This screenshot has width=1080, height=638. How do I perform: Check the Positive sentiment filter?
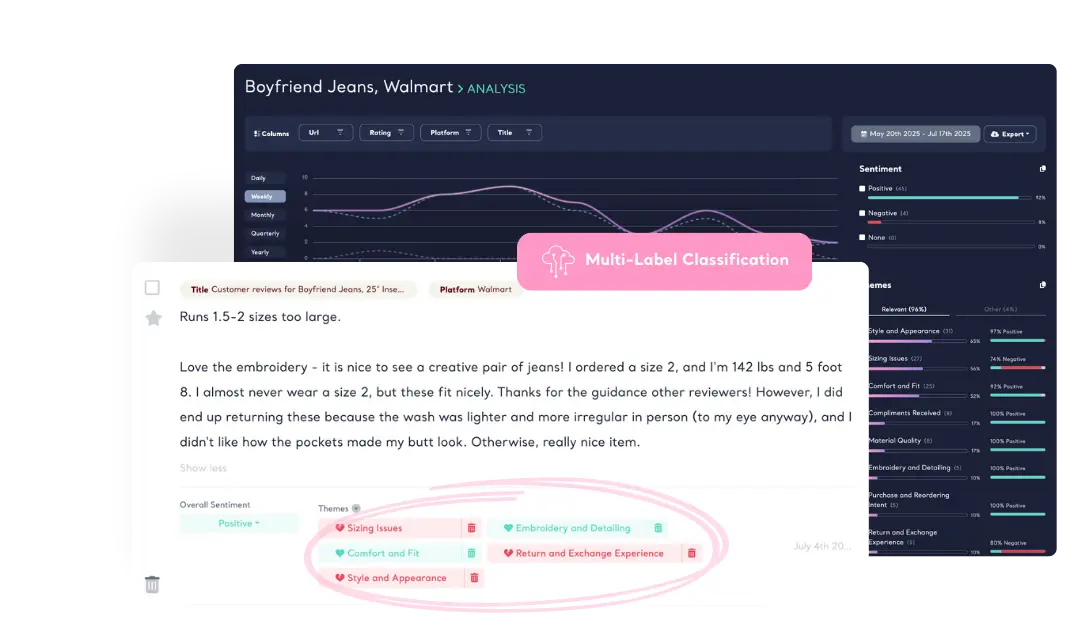tap(863, 188)
